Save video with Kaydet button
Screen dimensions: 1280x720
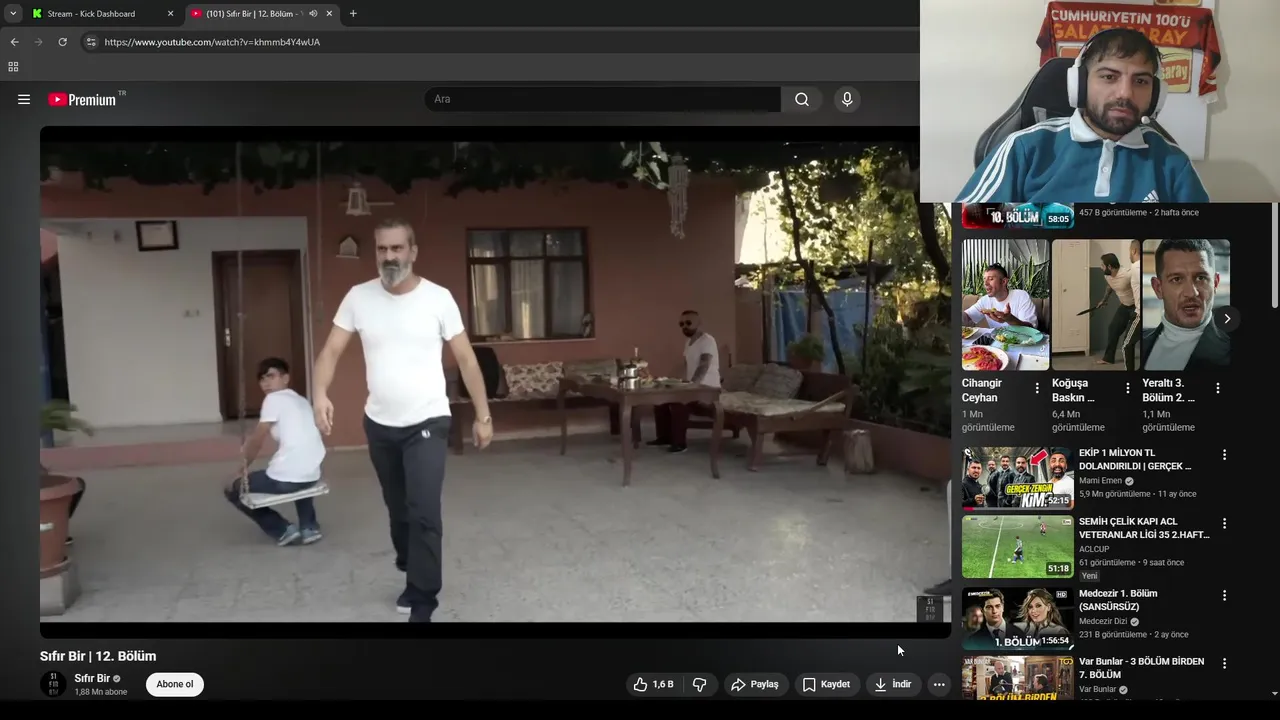coord(826,684)
